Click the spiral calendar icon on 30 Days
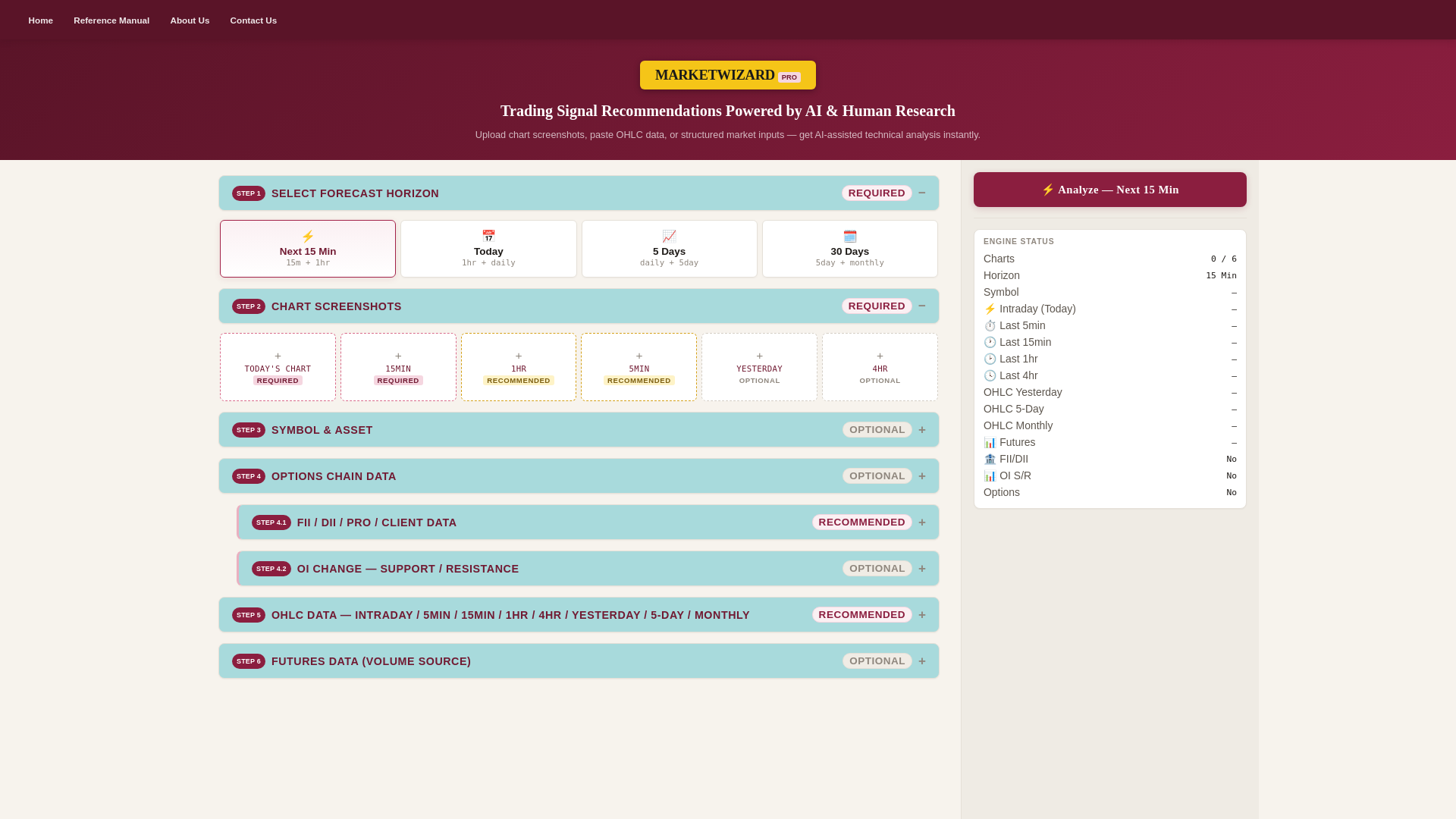 coord(849,237)
